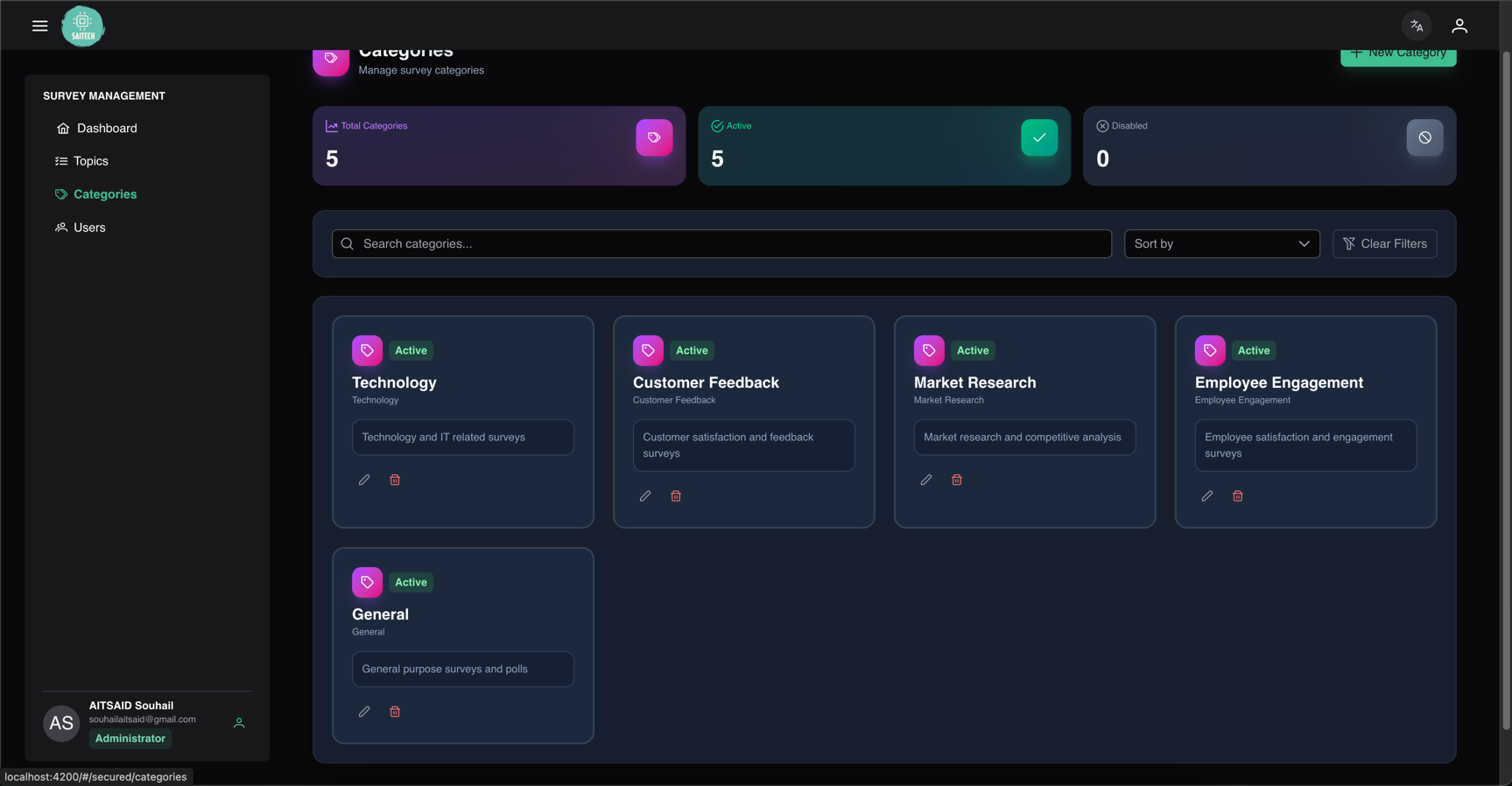Click the Technology card title

pyautogui.click(x=394, y=382)
